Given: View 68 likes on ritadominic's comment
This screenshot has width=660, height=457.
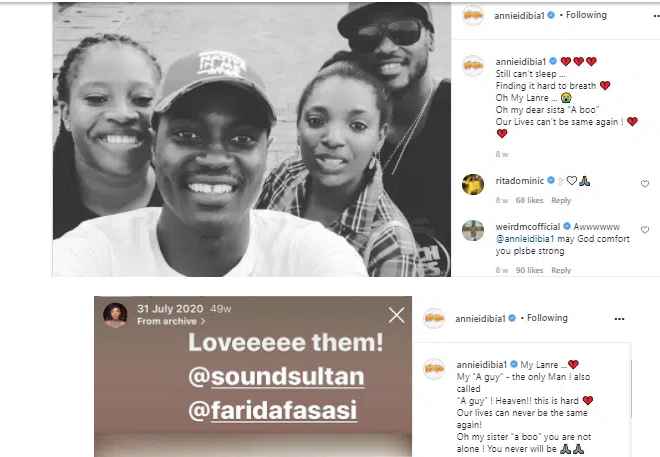Looking at the screenshot, I should pos(530,200).
